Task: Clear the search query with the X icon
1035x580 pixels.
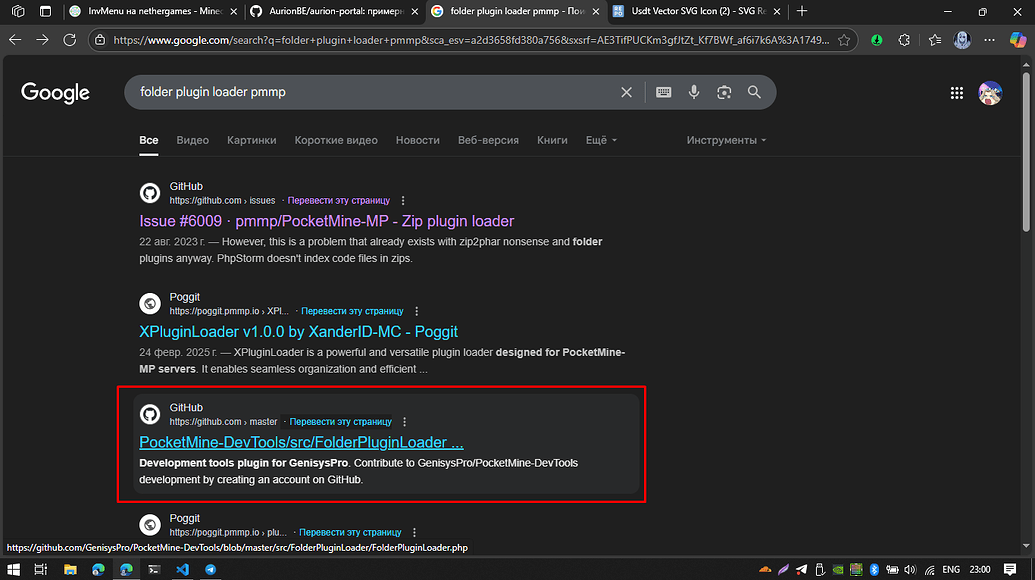Action: pyautogui.click(x=626, y=91)
